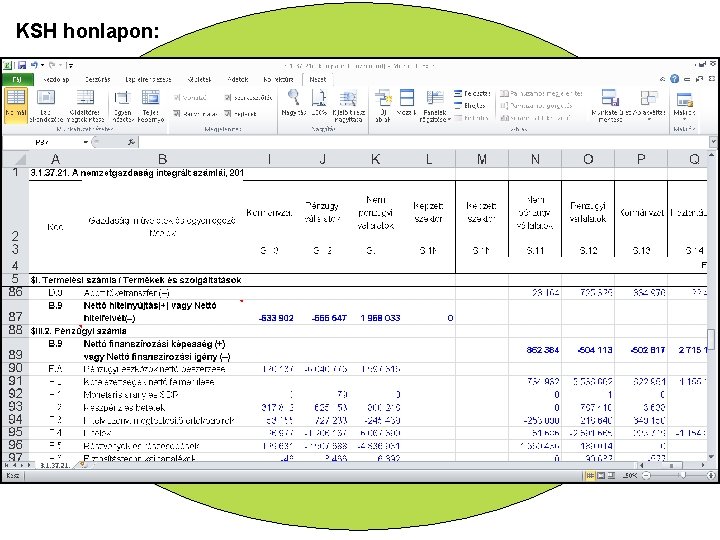Select cell with value -633 902
This screenshot has height=540, width=720.
click(x=269, y=312)
